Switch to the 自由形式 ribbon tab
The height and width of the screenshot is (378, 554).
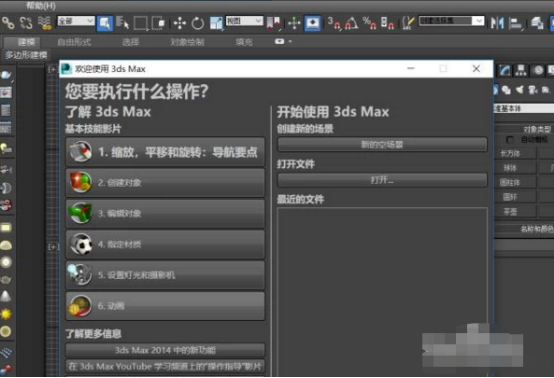(74, 42)
